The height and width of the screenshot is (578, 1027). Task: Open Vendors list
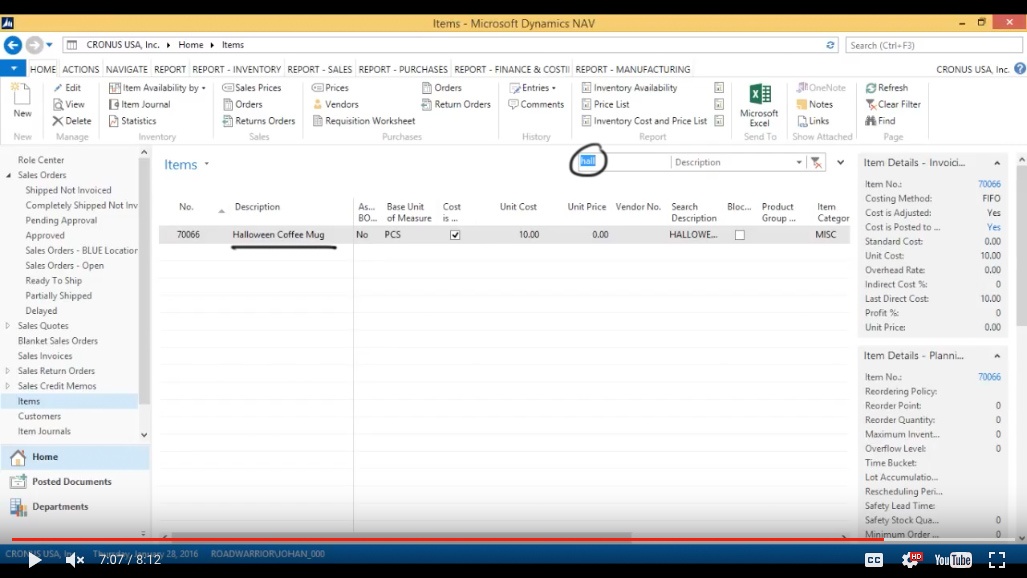point(335,104)
